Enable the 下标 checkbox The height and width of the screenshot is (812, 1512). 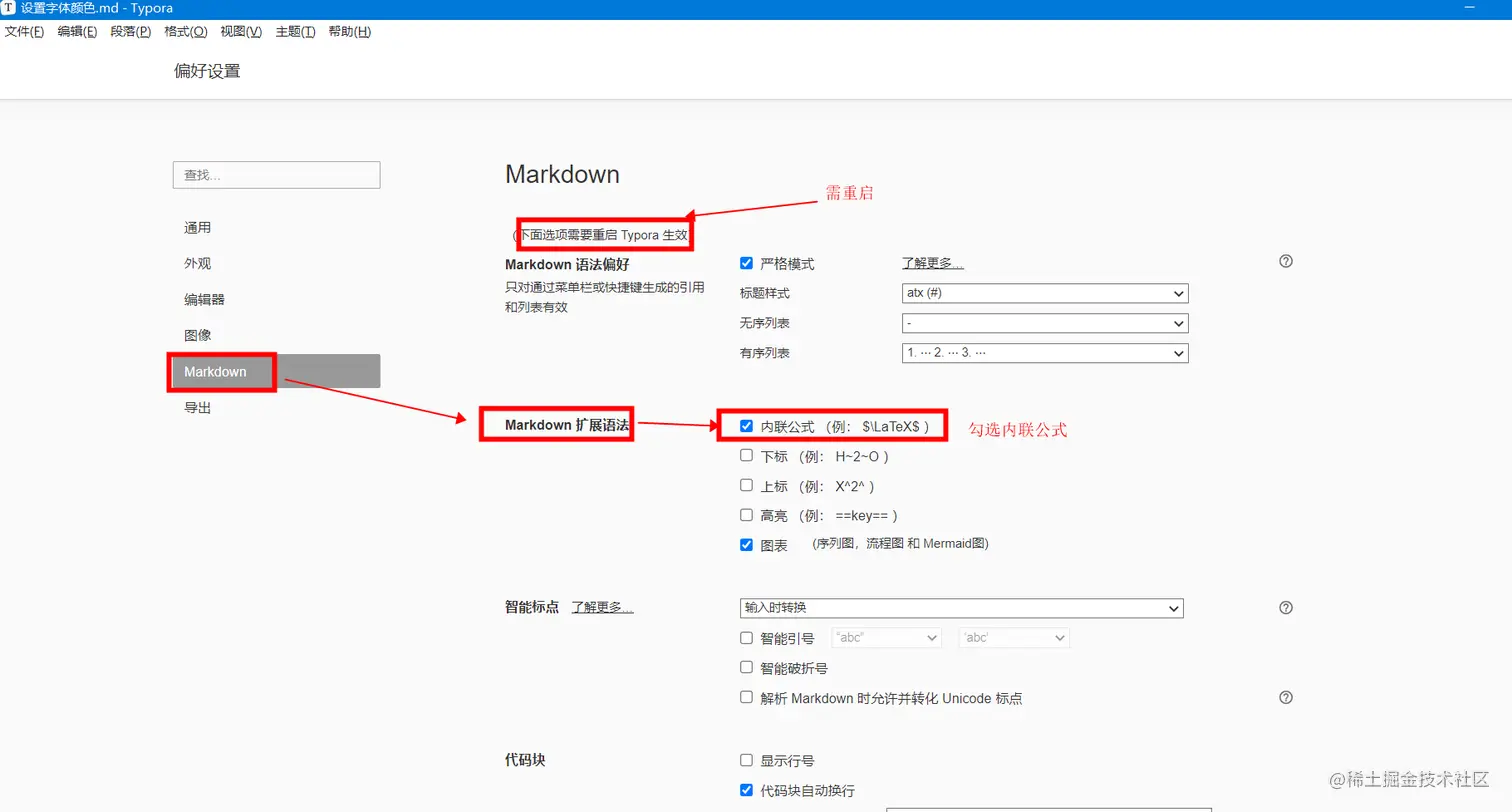pos(746,455)
